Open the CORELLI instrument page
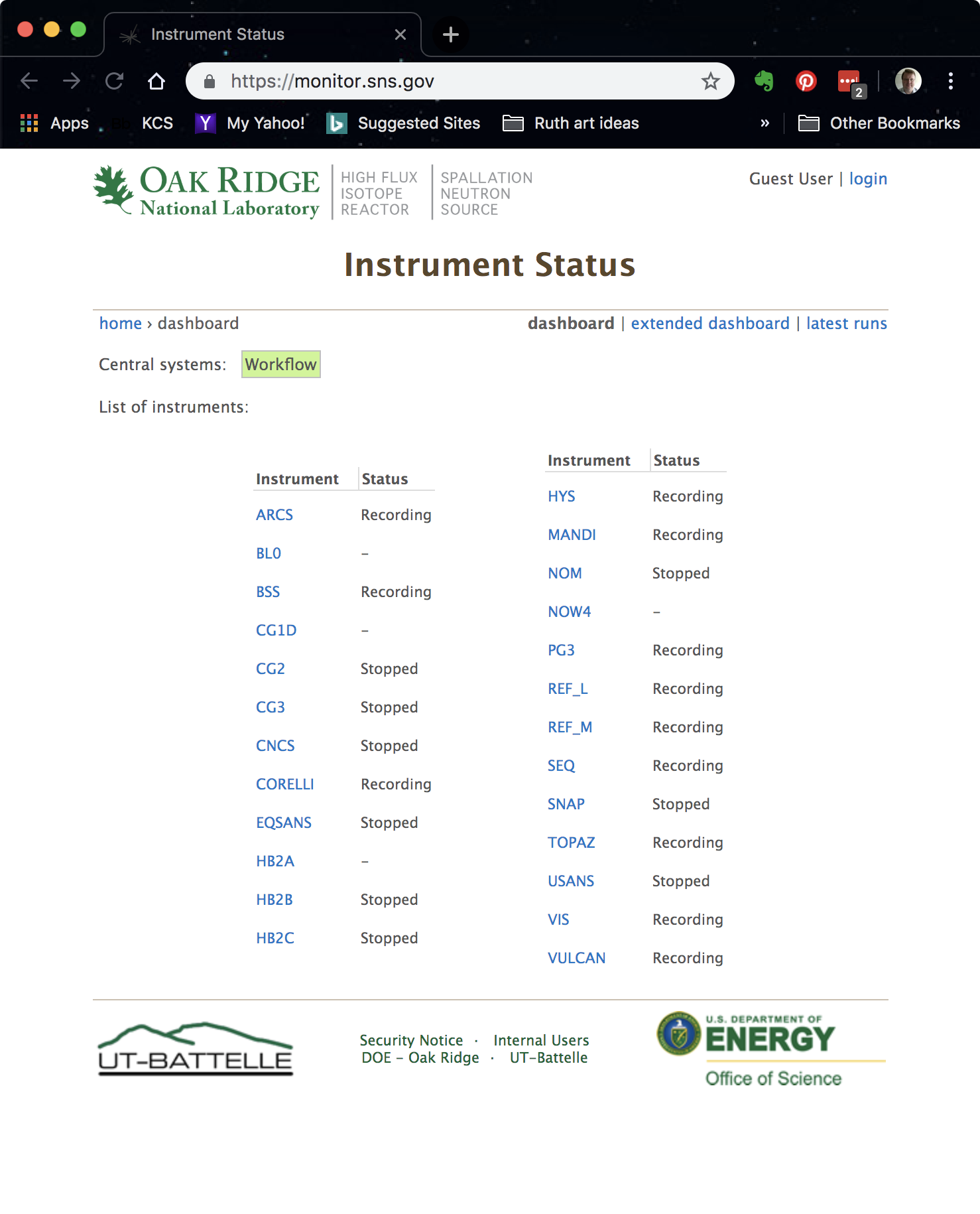This screenshot has width=980, height=1214. tap(284, 784)
